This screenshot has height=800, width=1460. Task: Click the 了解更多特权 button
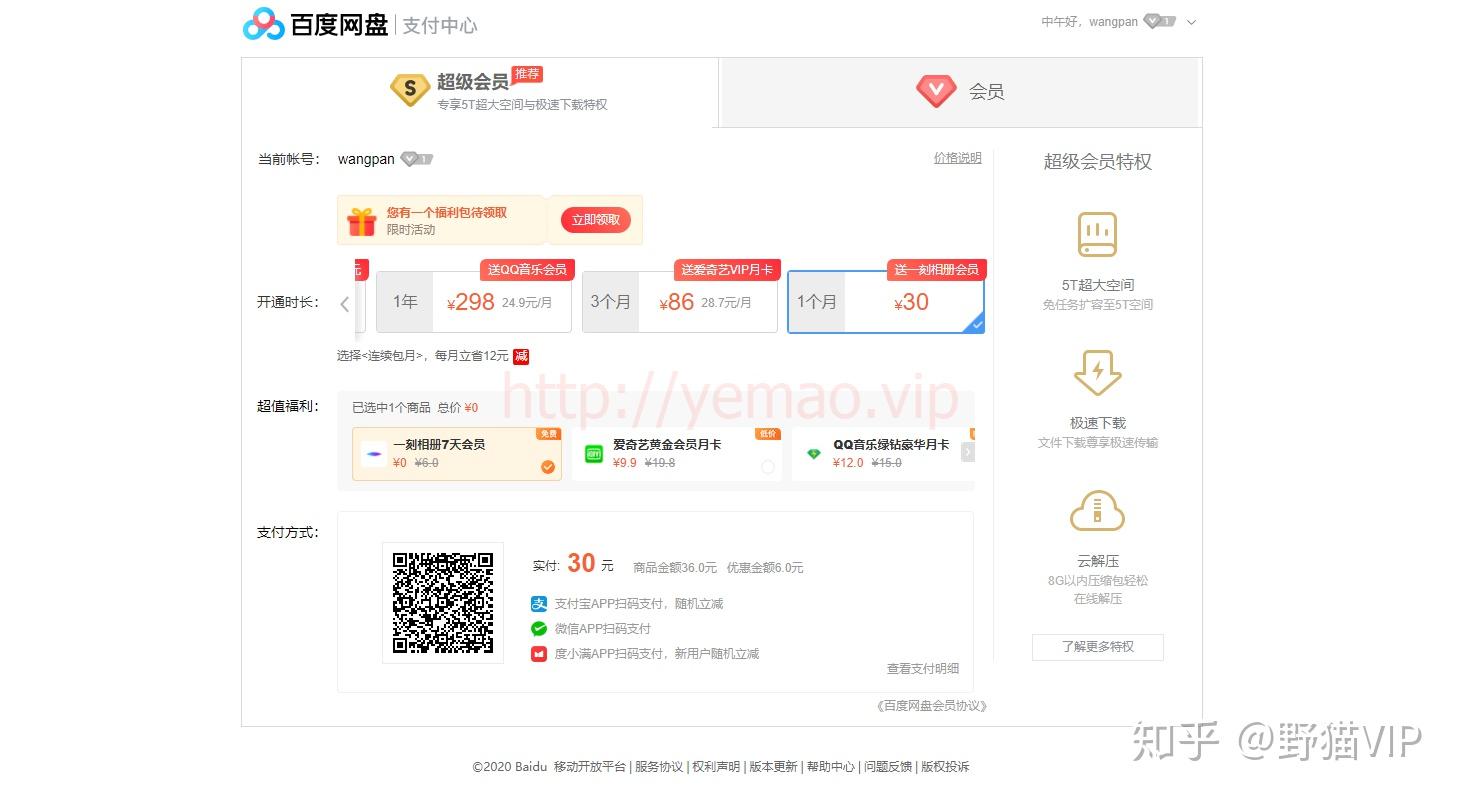[1098, 647]
